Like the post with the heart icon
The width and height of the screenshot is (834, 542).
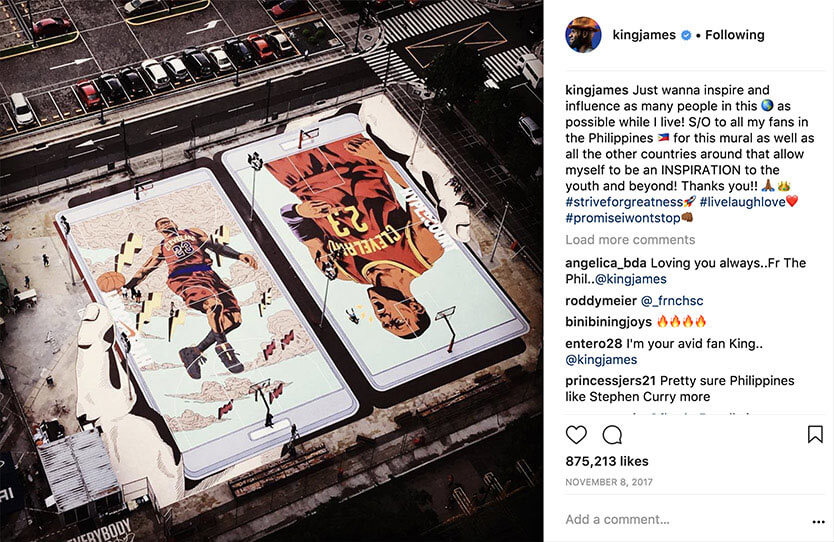(x=576, y=435)
